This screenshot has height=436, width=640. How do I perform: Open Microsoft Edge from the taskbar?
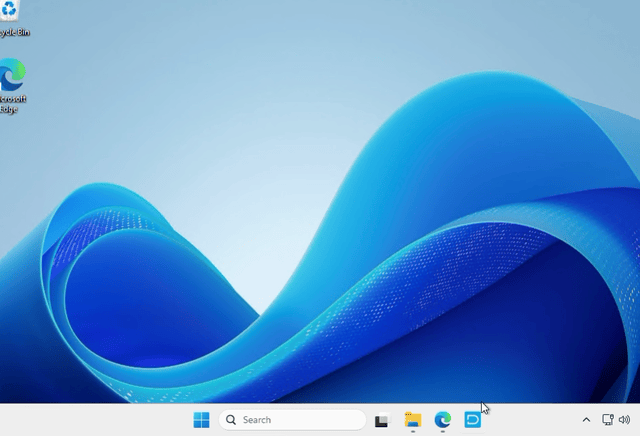click(x=443, y=420)
